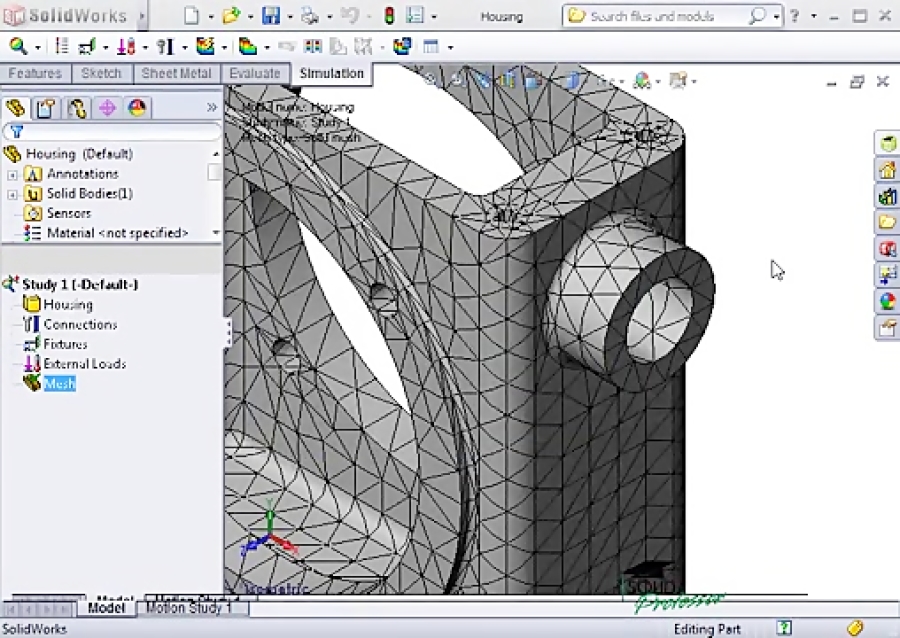Save the Housing part

[271, 16]
